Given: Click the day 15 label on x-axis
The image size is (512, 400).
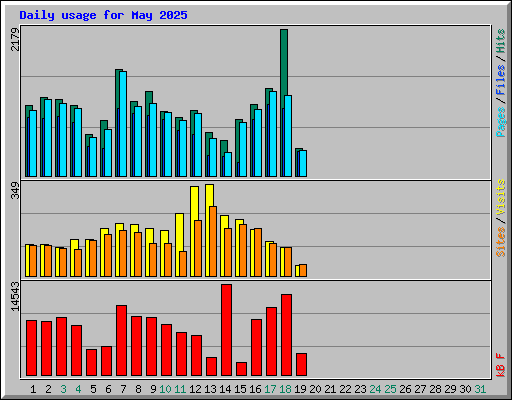Looking at the screenshot, I should 240,389.
